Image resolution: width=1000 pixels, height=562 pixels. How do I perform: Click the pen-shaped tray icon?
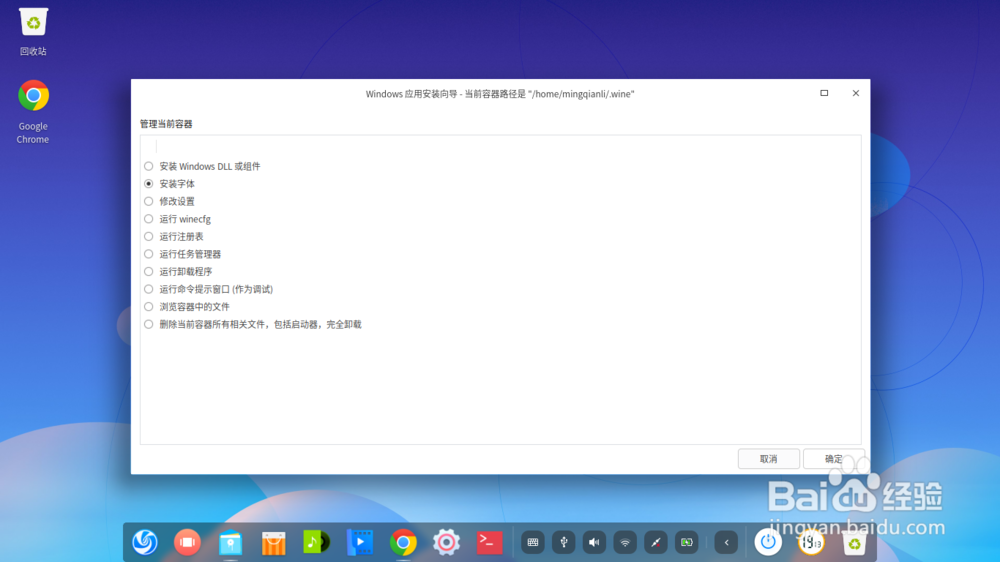656,542
